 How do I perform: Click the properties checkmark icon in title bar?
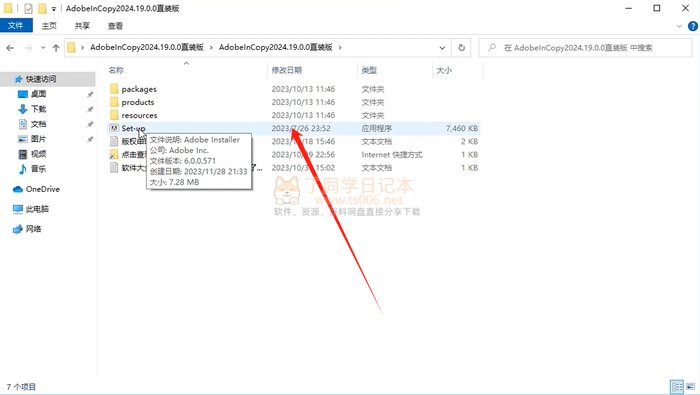click(x=28, y=8)
